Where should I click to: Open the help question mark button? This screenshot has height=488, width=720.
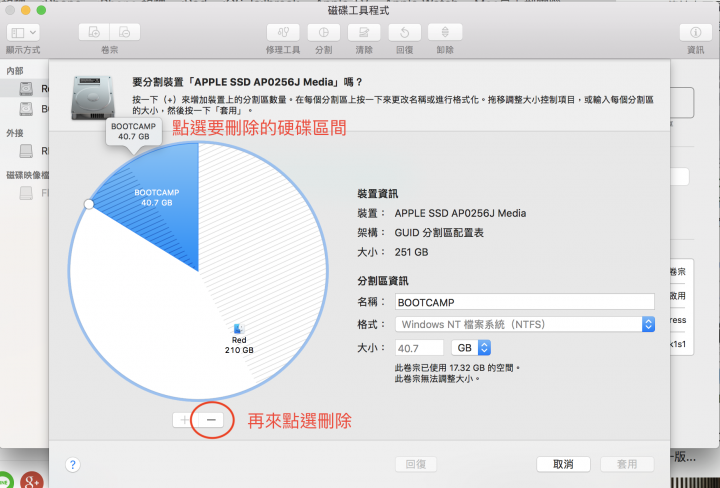(x=73, y=465)
